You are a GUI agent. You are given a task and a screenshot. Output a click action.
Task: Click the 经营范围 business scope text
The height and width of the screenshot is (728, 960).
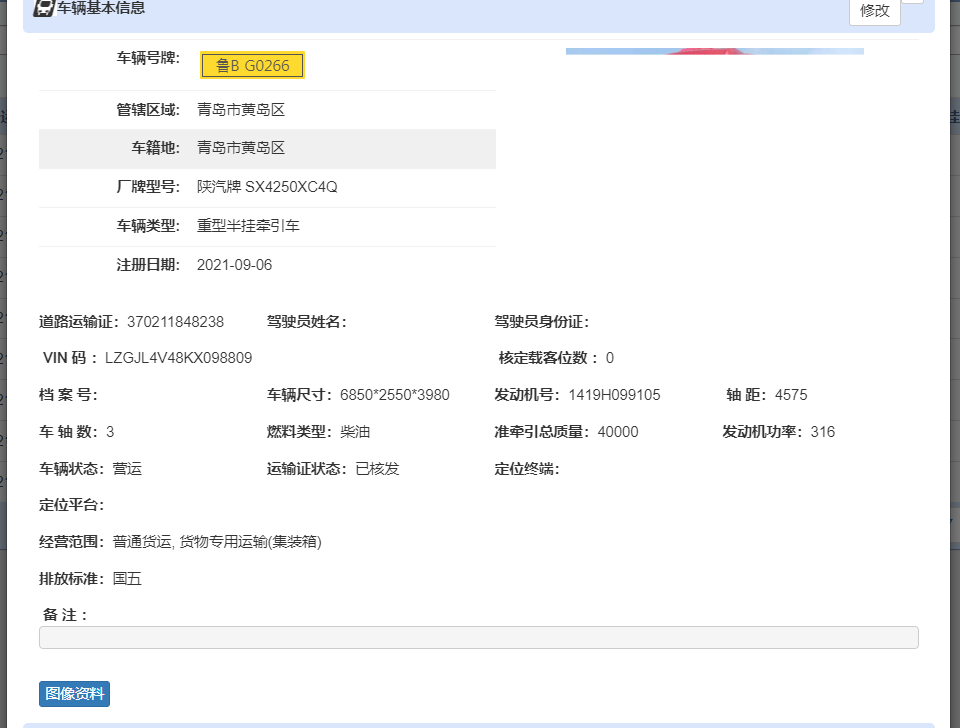click(217, 542)
